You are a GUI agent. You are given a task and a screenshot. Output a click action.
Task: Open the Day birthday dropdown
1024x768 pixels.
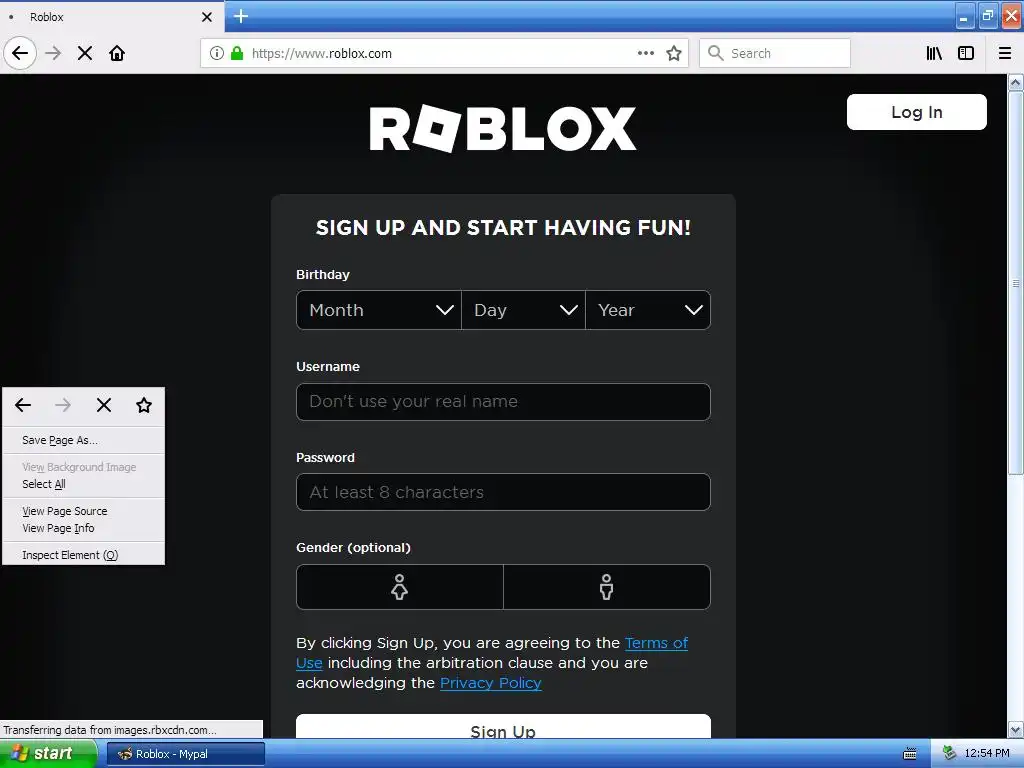pyautogui.click(x=524, y=310)
